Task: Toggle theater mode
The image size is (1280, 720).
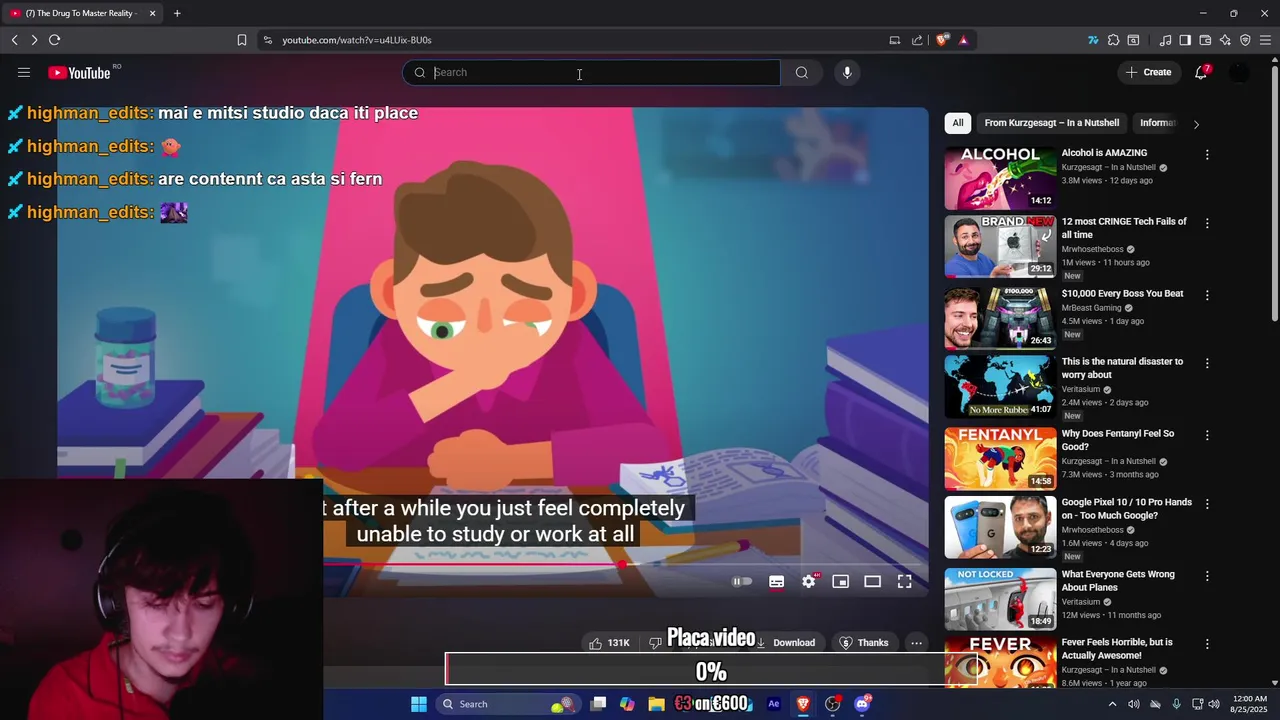Action: pyautogui.click(x=872, y=581)
